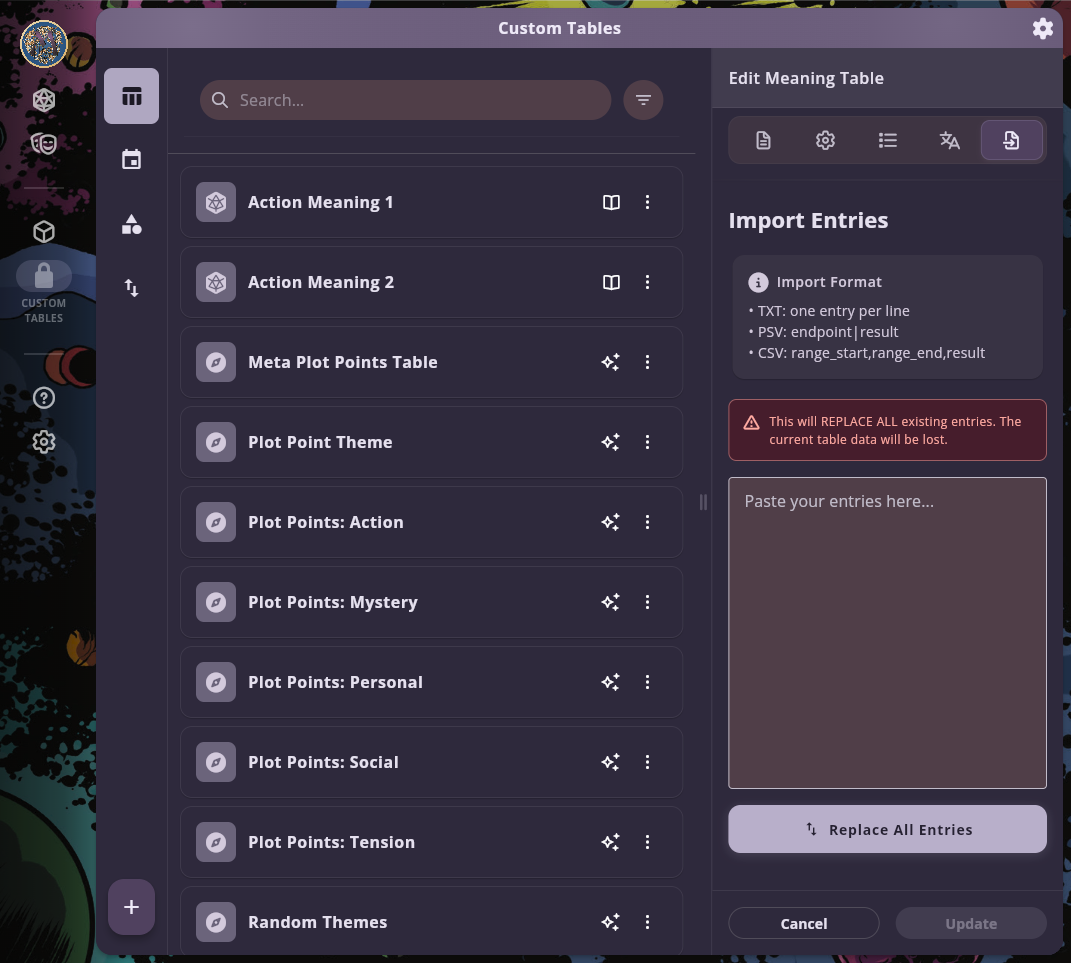Click Meta Plot Points Table compass icon

[216, 362]
